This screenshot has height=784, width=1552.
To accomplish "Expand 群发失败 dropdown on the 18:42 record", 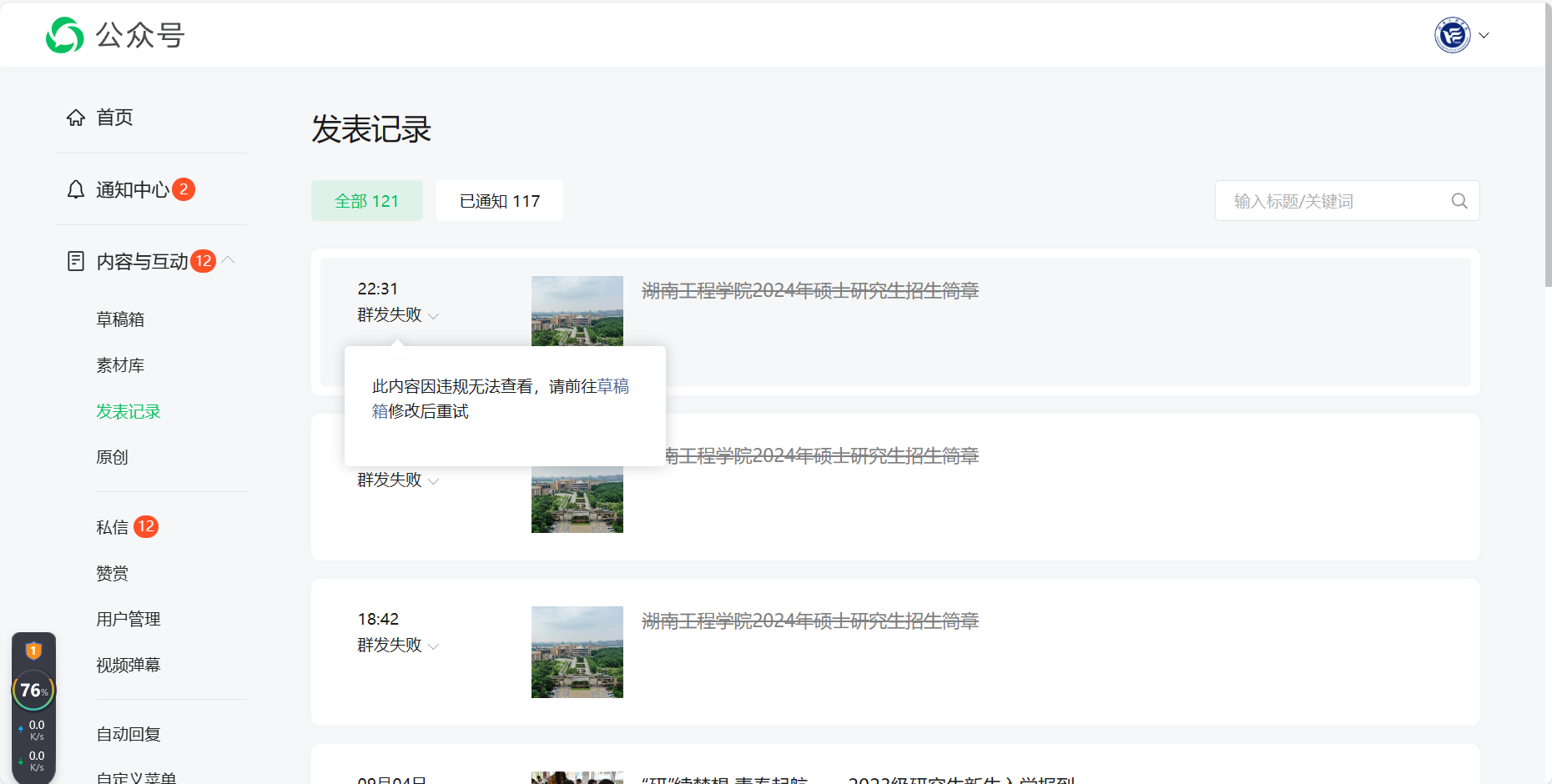I will 398,645.
